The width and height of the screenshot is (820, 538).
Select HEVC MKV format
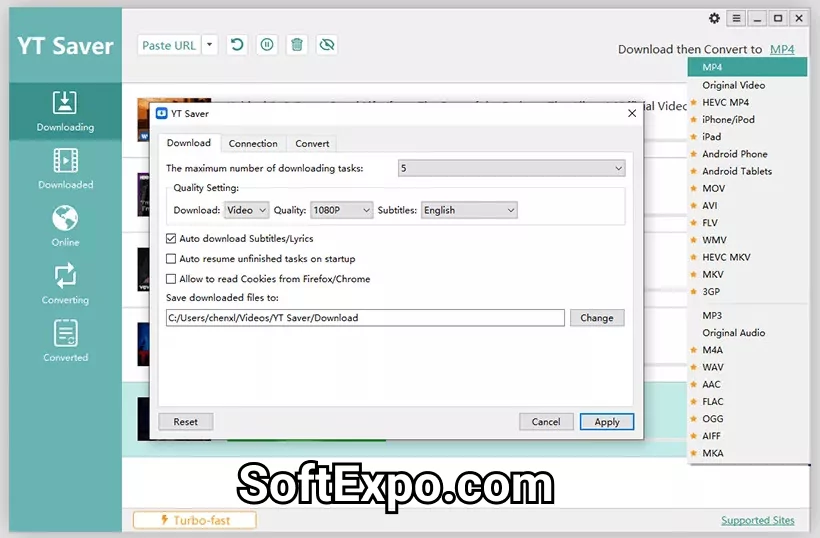[747, 257]
